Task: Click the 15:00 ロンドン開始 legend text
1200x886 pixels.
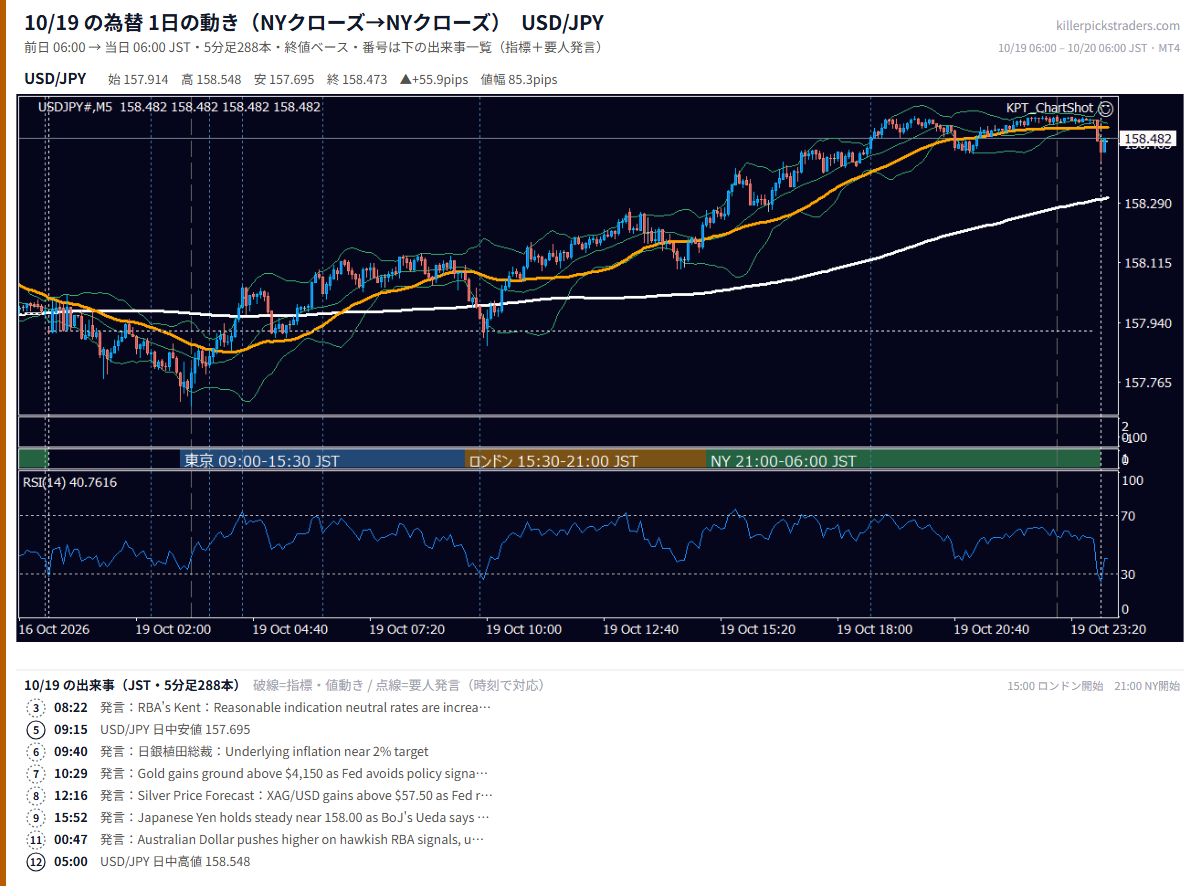Action: [x=1055, y=686]
